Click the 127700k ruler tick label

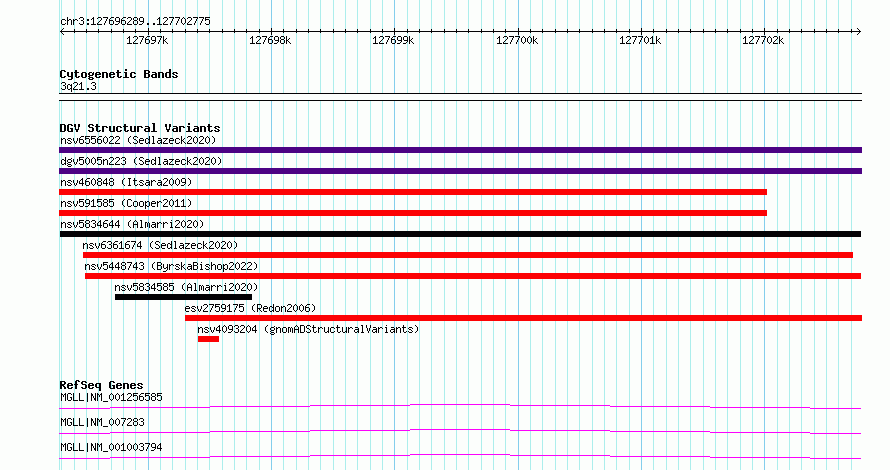click(517, 40)
